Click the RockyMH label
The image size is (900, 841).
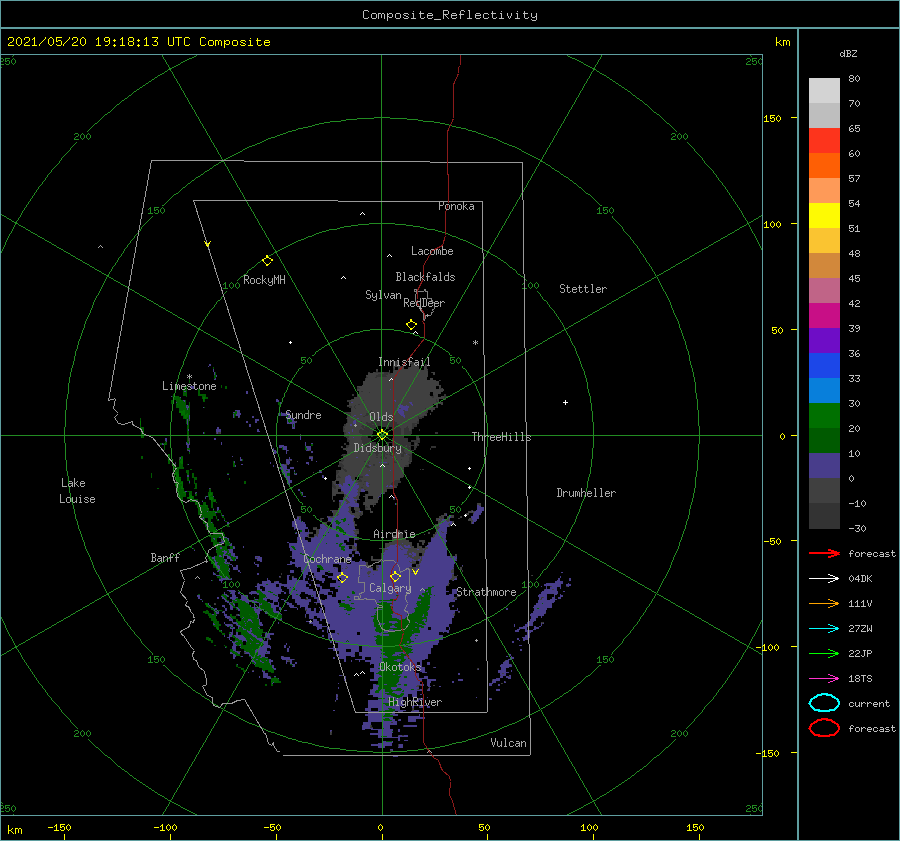point(264,280)
